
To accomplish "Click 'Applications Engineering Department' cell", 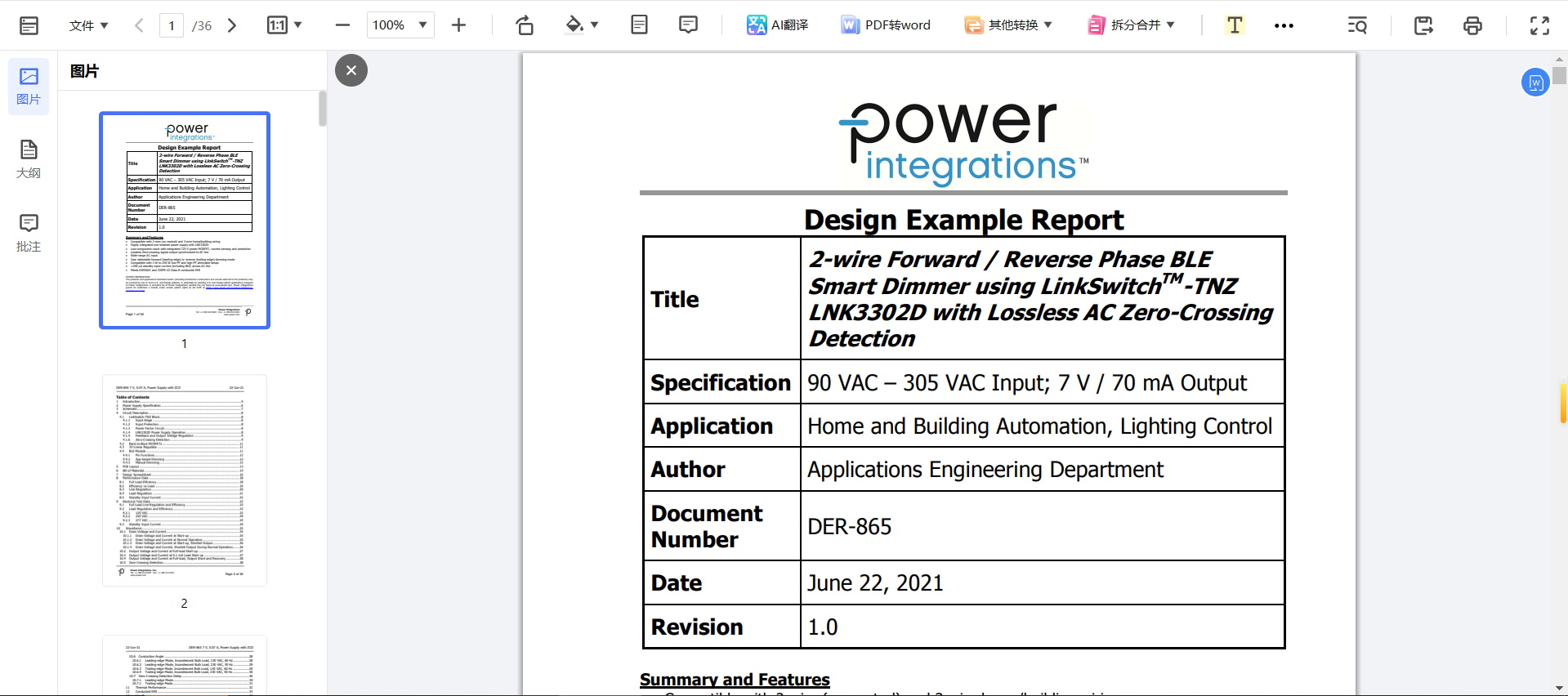I will pos(985,470).
